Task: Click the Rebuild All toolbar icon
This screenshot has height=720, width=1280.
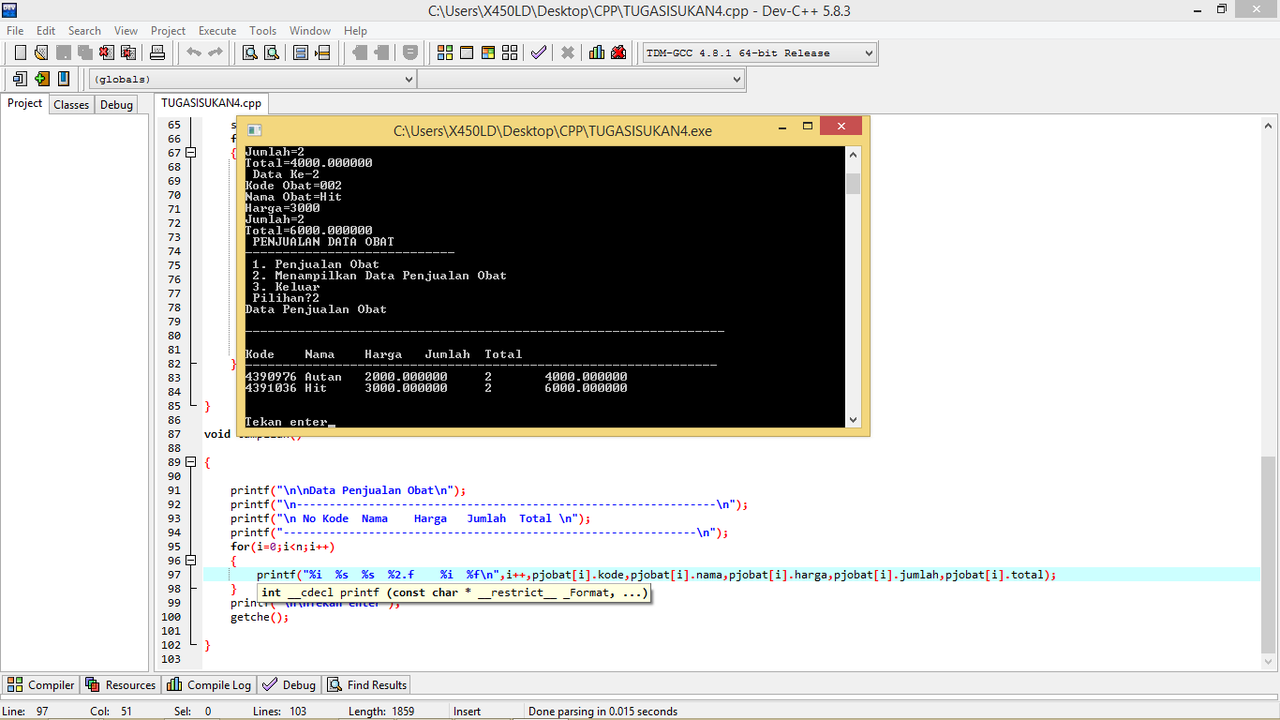Action: point(511,53)
